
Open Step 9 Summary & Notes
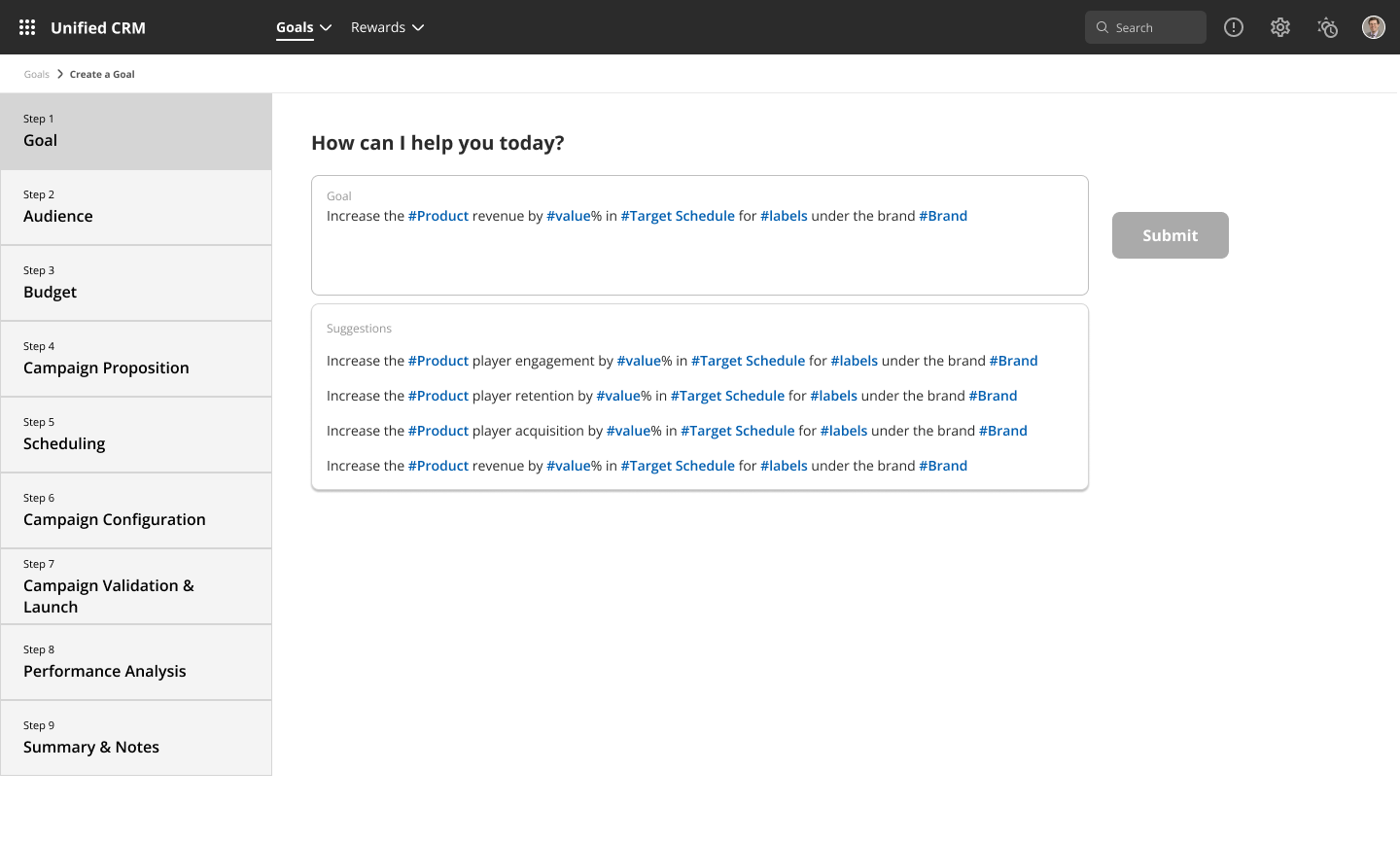pyautogui.click(x=136, y=738)
